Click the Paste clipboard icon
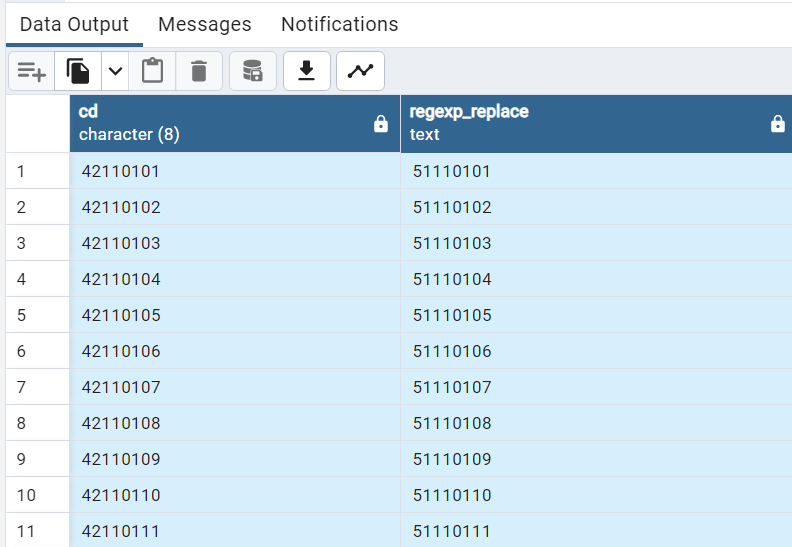 click(x=152, y=71)
